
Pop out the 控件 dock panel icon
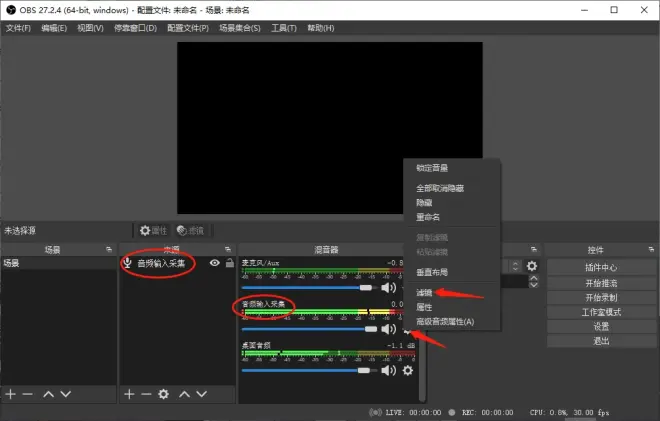pos(651,250)
